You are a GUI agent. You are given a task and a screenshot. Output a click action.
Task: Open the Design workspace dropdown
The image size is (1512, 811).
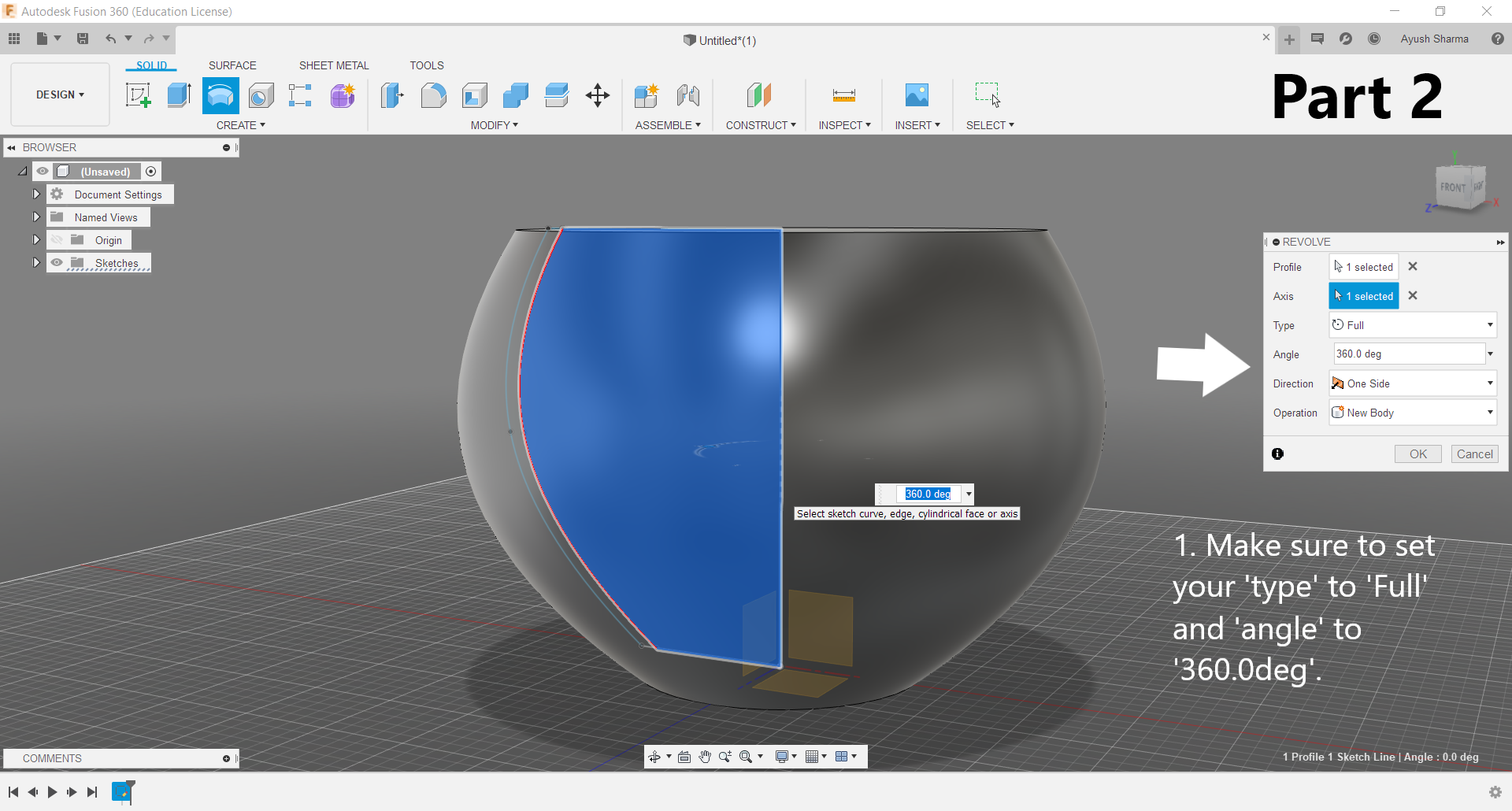60,94
